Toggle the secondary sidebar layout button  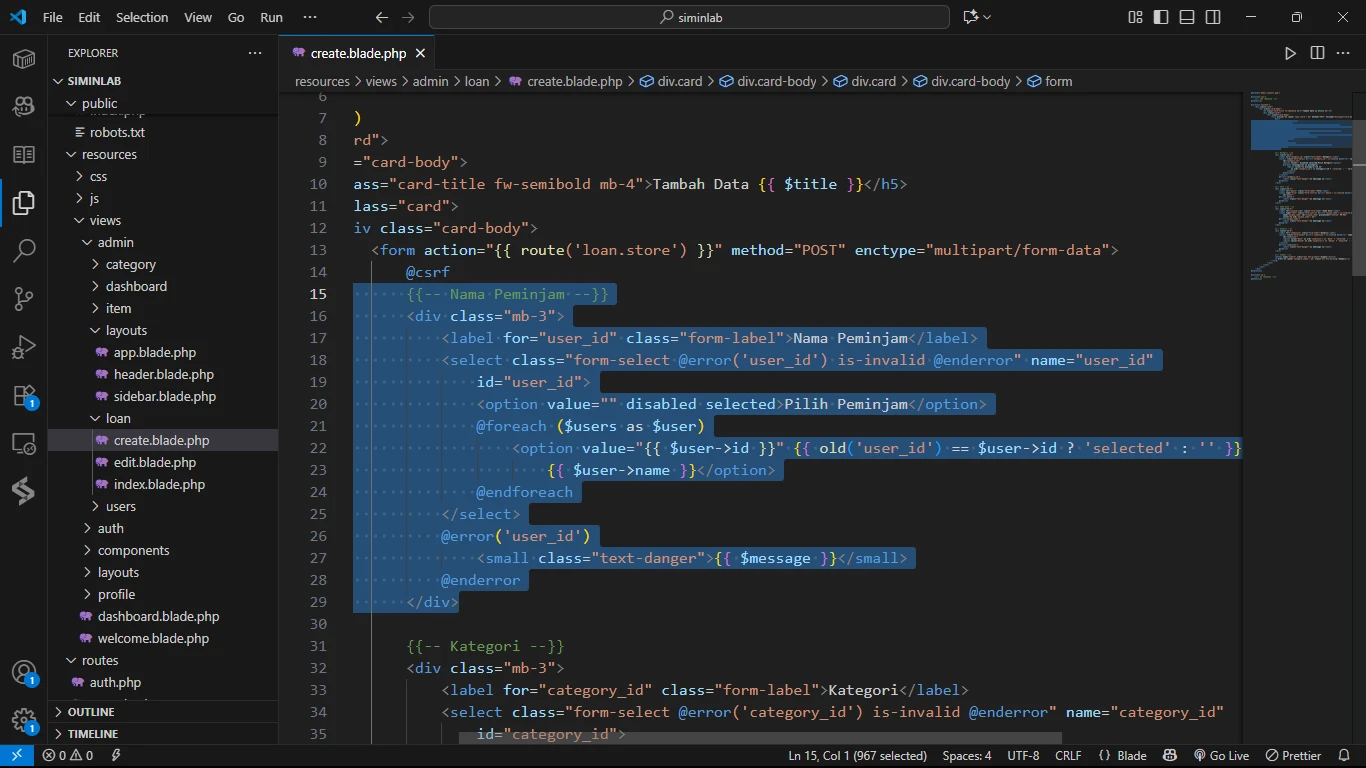(1213, 17)
